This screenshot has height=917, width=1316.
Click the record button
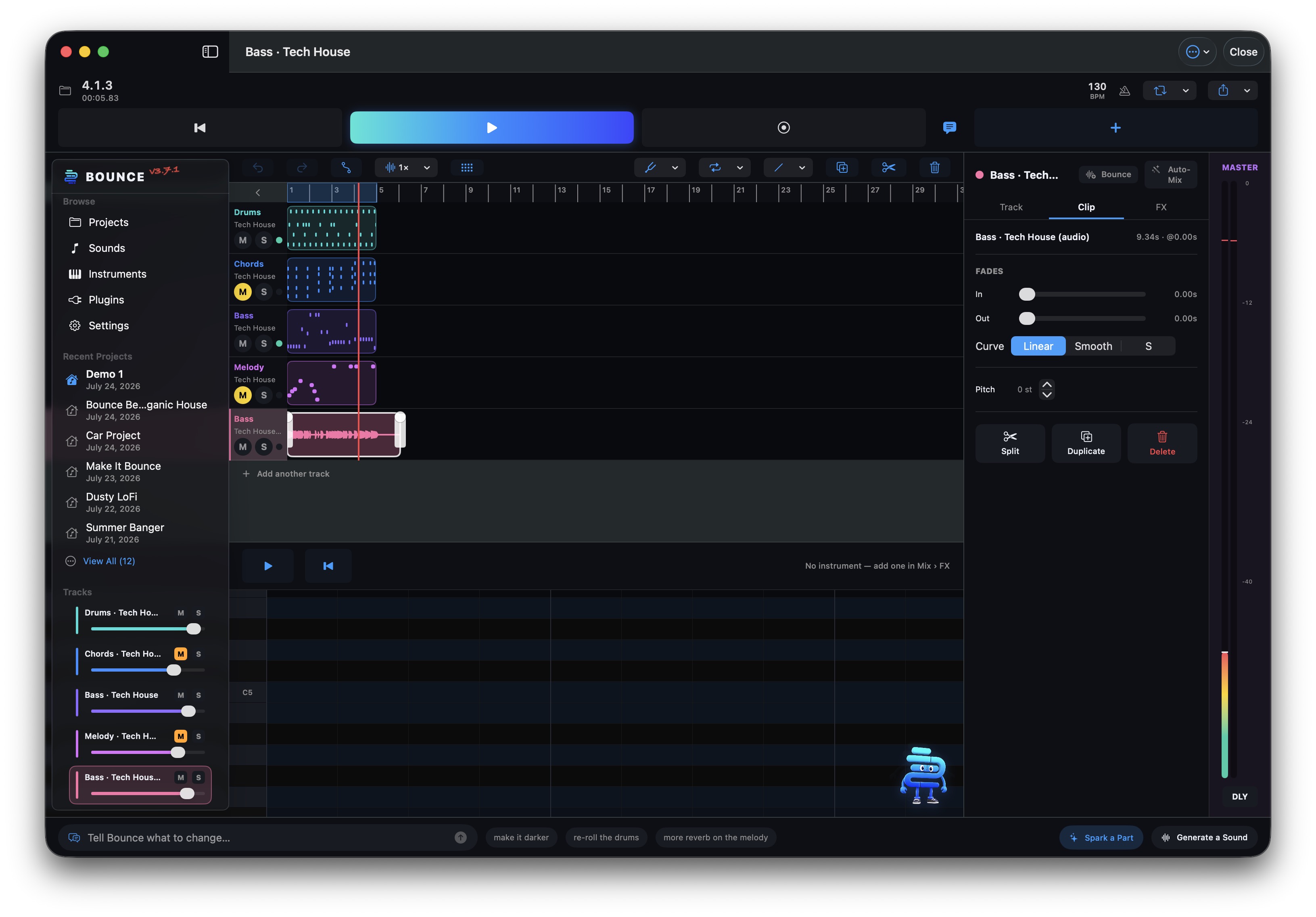click(783, 127)
